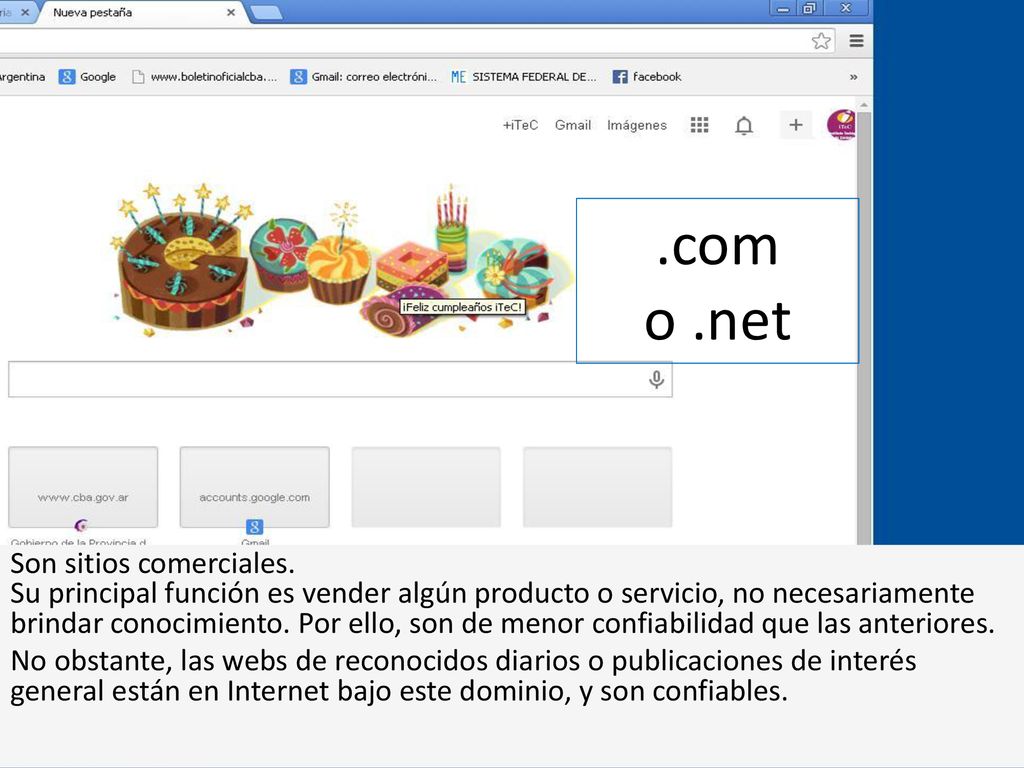
Task: Open the Imágenes link
Action: point(637,125)
